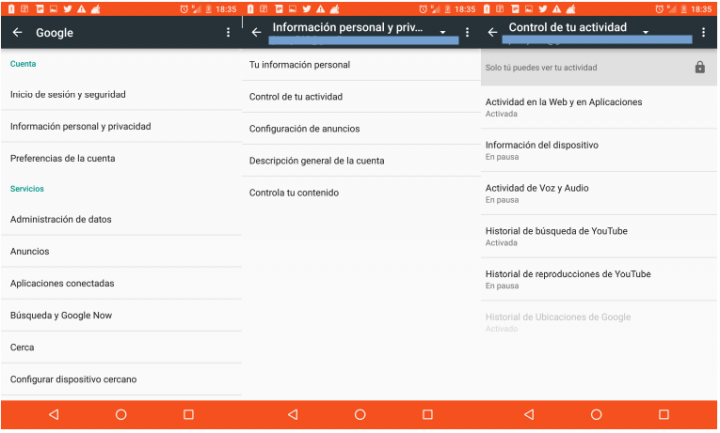Open Preferencias de la cuenta

pyautogui.click(x=121, y=158)
